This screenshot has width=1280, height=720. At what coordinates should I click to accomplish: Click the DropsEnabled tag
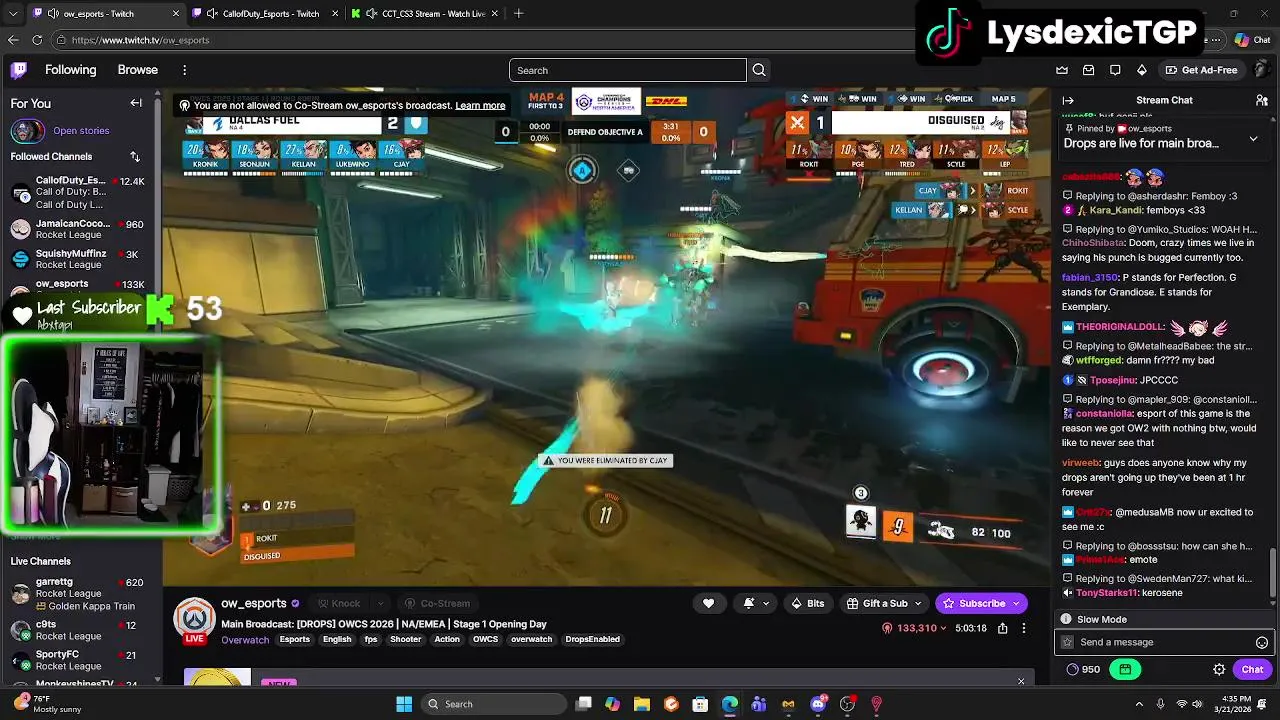(593, 640)
